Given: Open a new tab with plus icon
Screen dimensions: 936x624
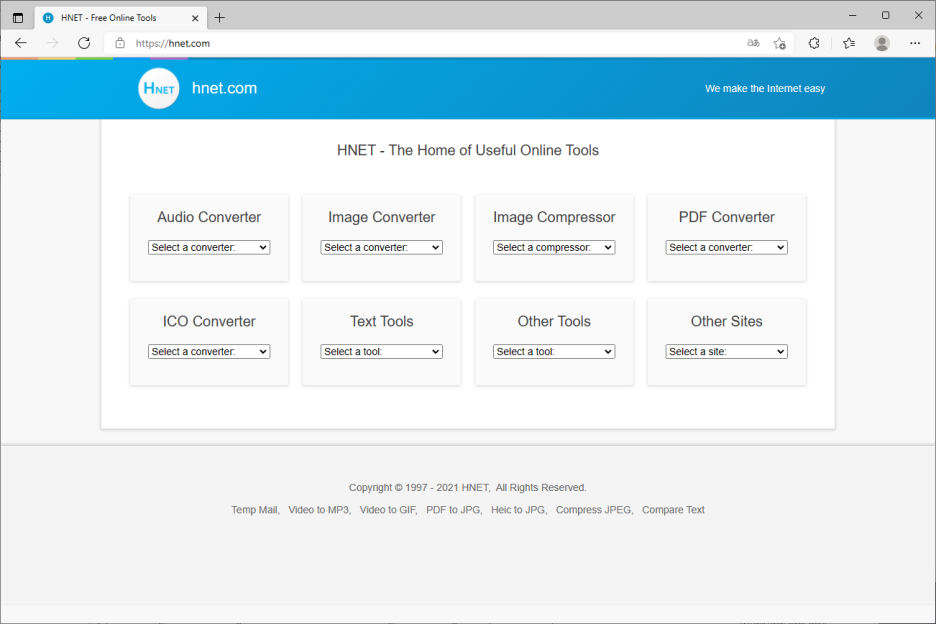Looking at the screenshot, I should click(220, 18).
